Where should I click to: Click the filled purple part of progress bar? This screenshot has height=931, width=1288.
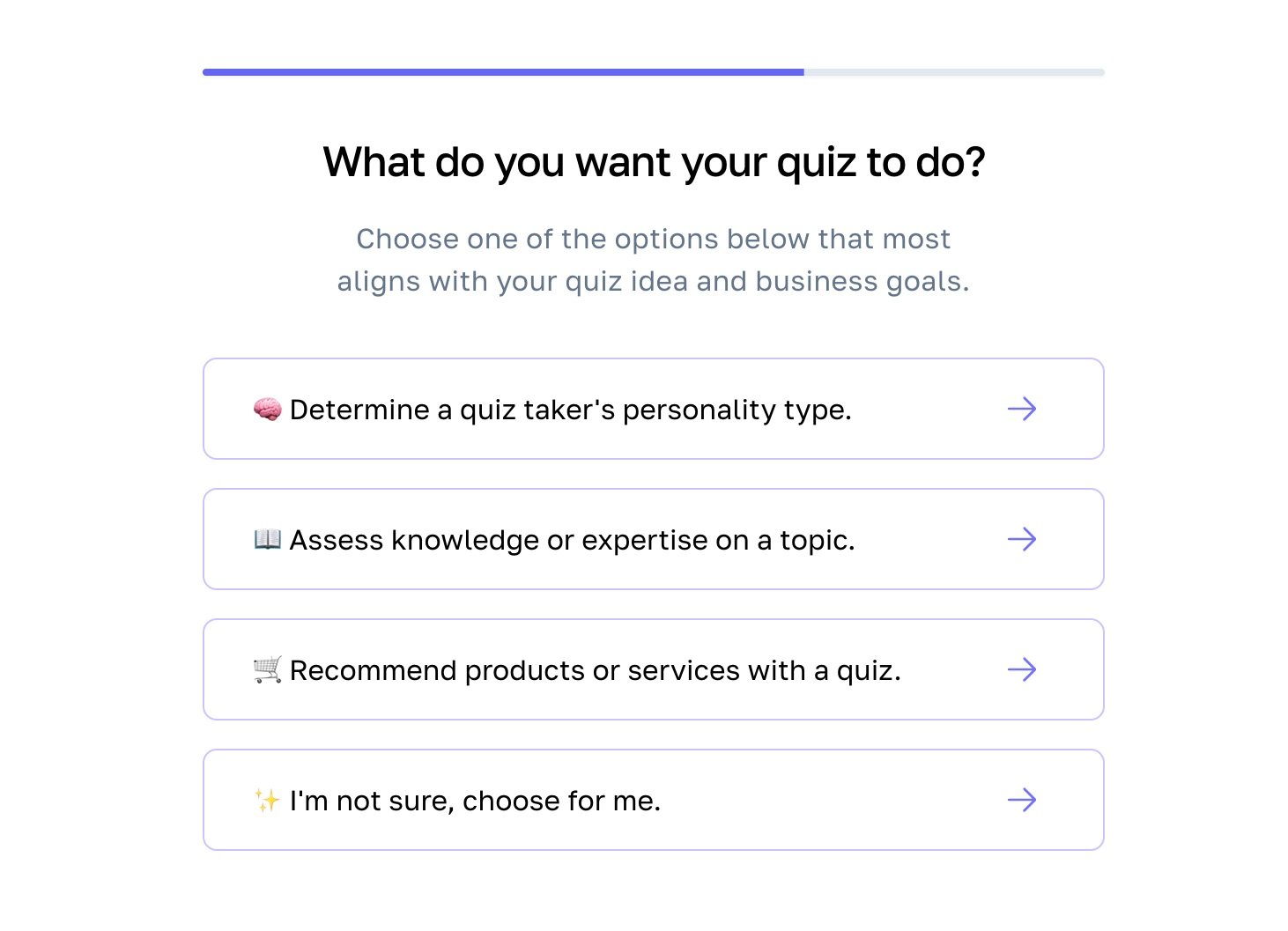pyautogui.click(x=502, y=72)
